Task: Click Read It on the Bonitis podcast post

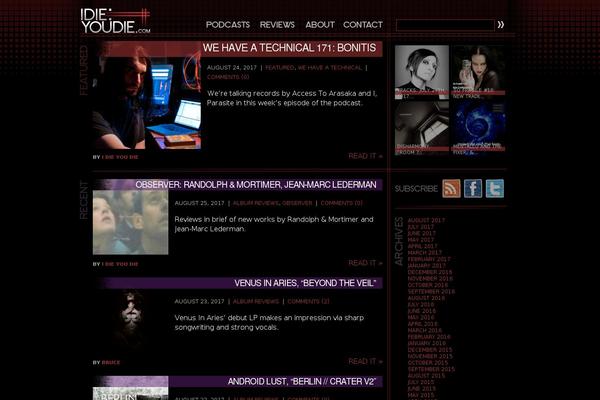Action: point(365,156)
